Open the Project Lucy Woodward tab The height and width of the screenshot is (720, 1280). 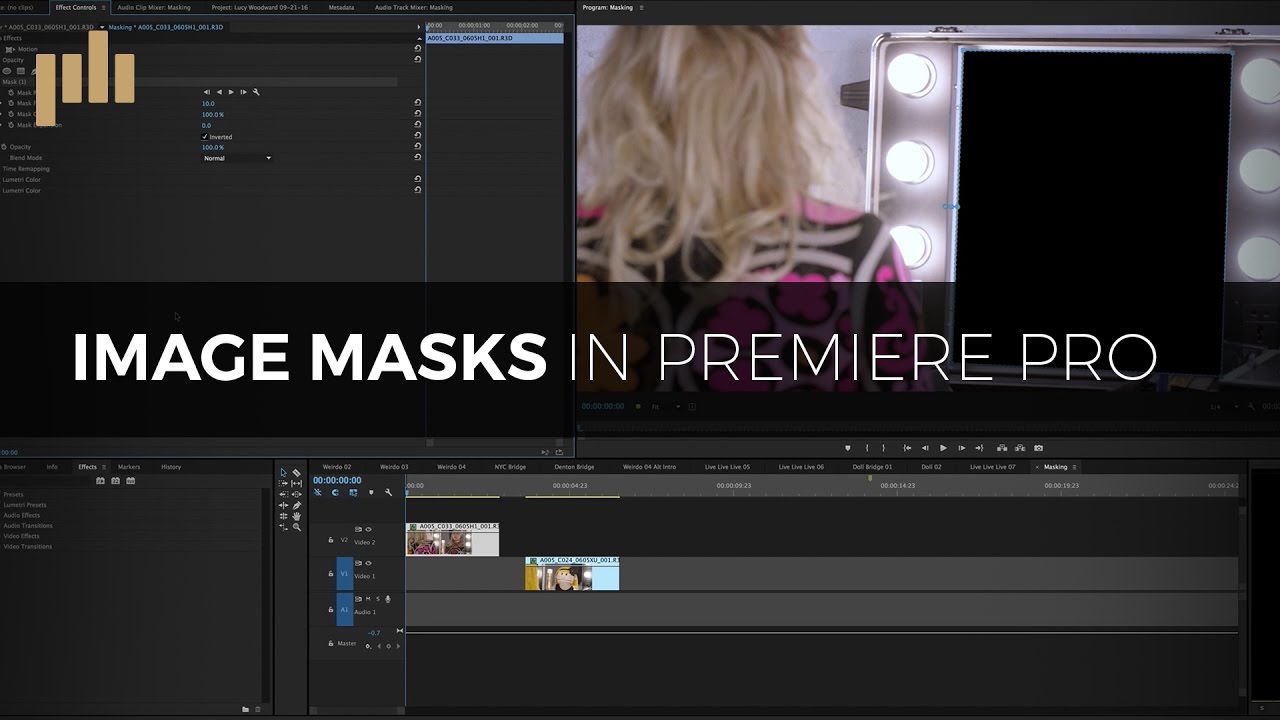pyautogui.click(x=259, y=7)
